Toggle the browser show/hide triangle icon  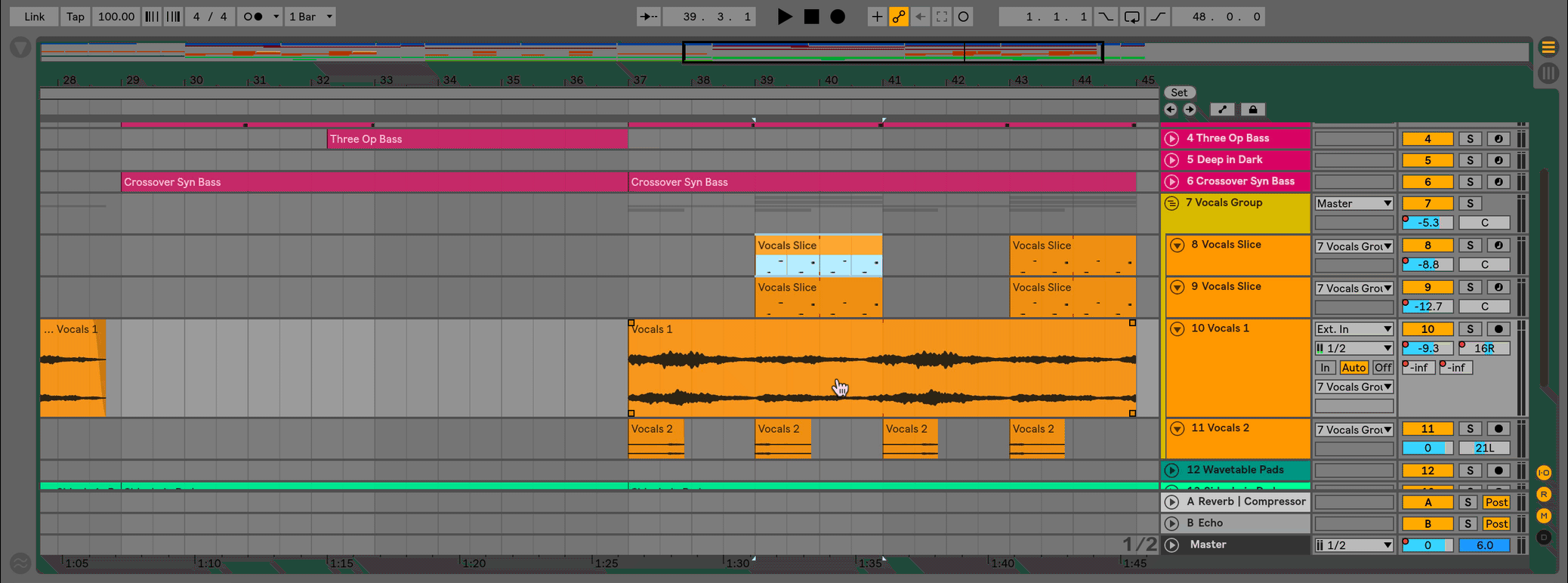pyautogui.click(x=20, y=48)
